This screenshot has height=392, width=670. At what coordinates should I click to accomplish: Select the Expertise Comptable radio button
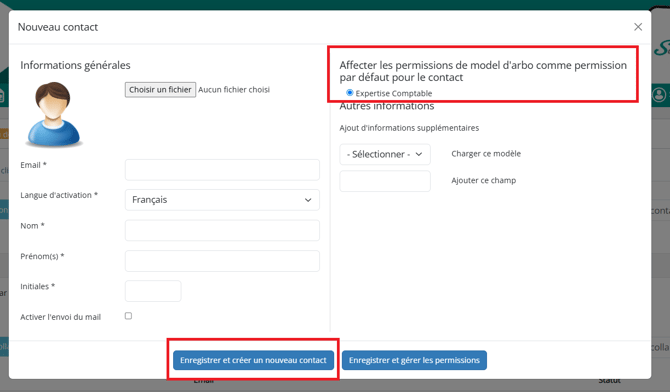pos(350,93)
